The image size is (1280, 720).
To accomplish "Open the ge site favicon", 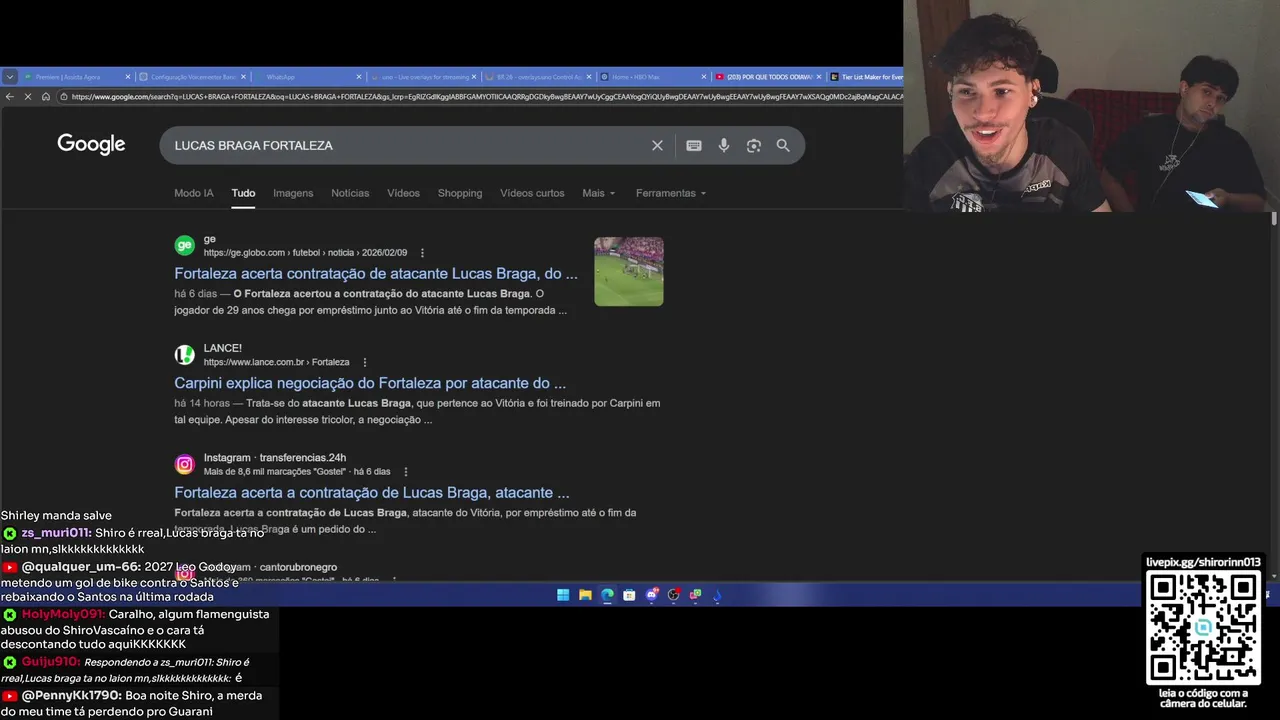I will (185, 245).
